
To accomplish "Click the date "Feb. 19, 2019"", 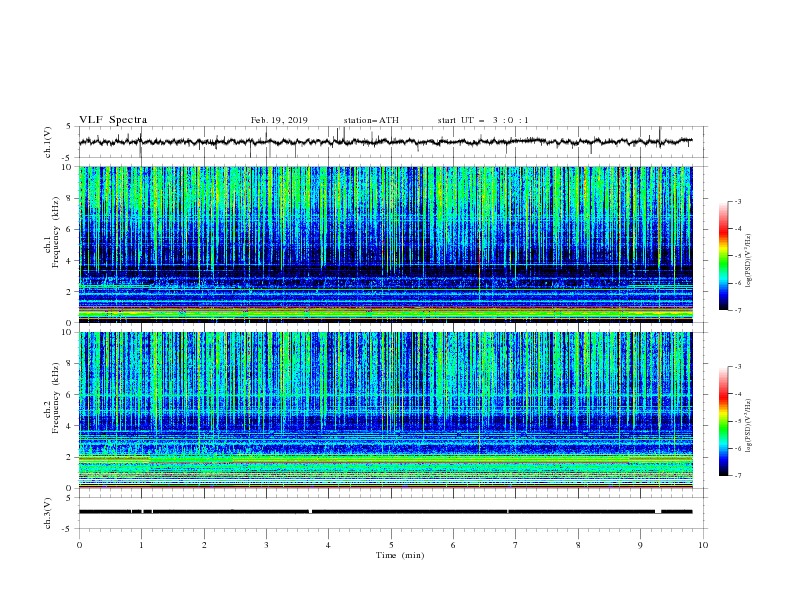I will click(279, 120).
